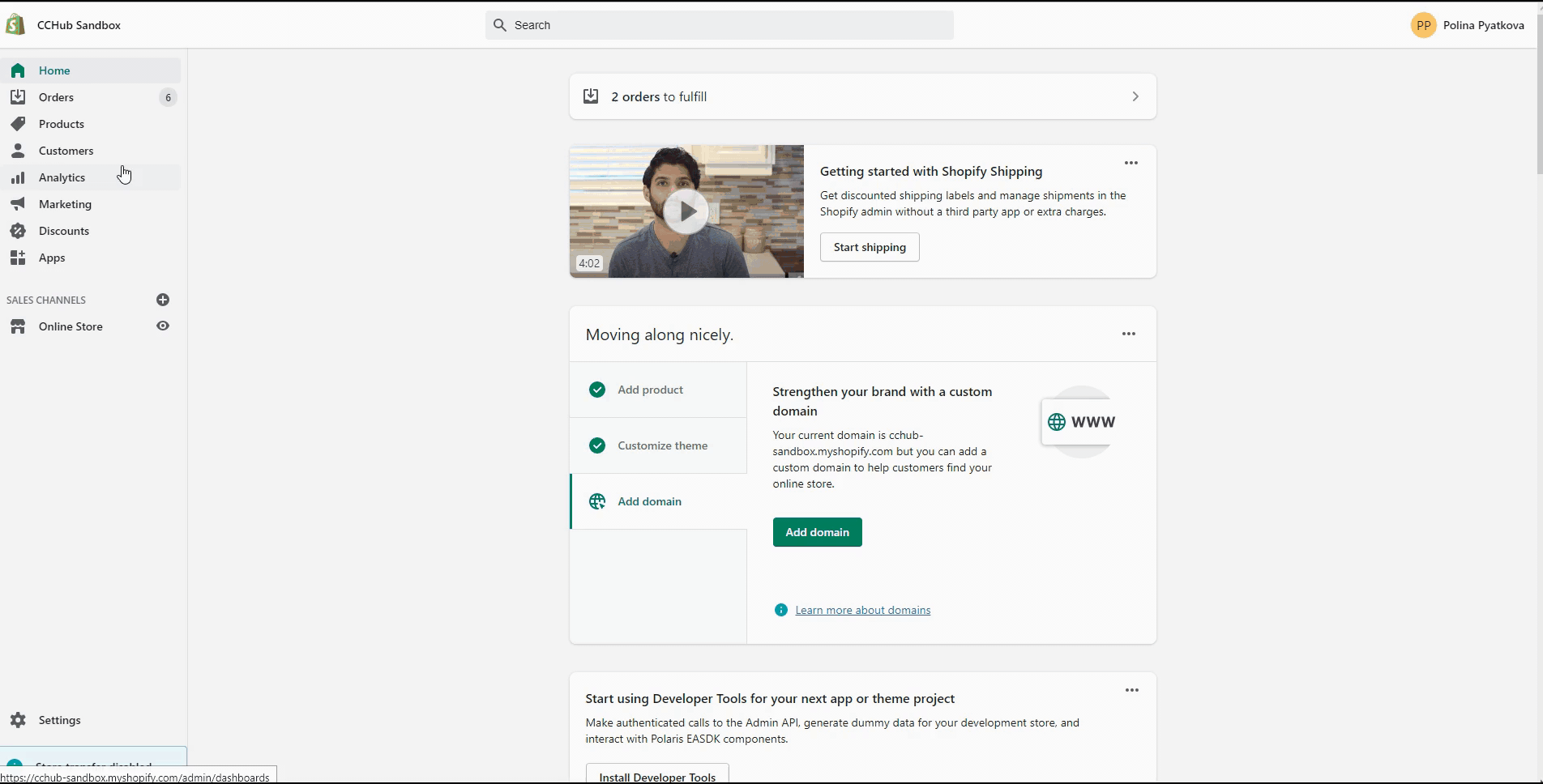This screenshot has width=1543, height=784.
Task: Play the Shopify Shipping video
Action: point(686,212)
